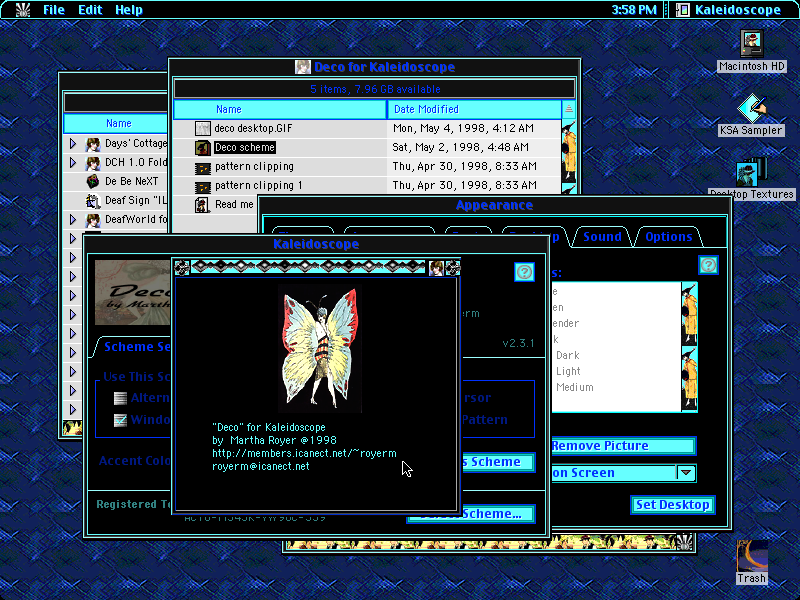Switch to the Sound tab
800x600 pixels.
(602, 237)
